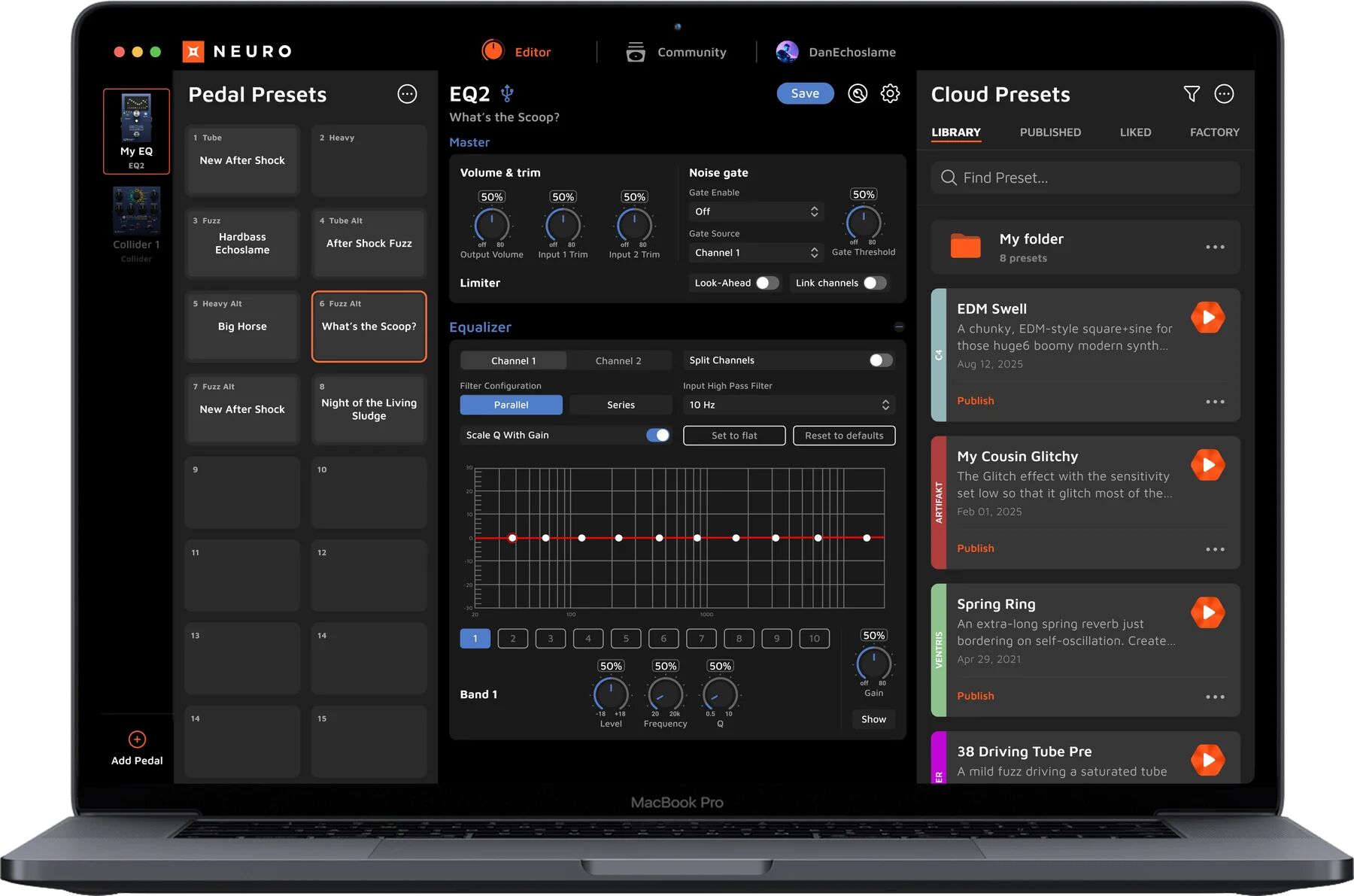Publish the My Cousin Glitchy preset

(x=975, y=548)
